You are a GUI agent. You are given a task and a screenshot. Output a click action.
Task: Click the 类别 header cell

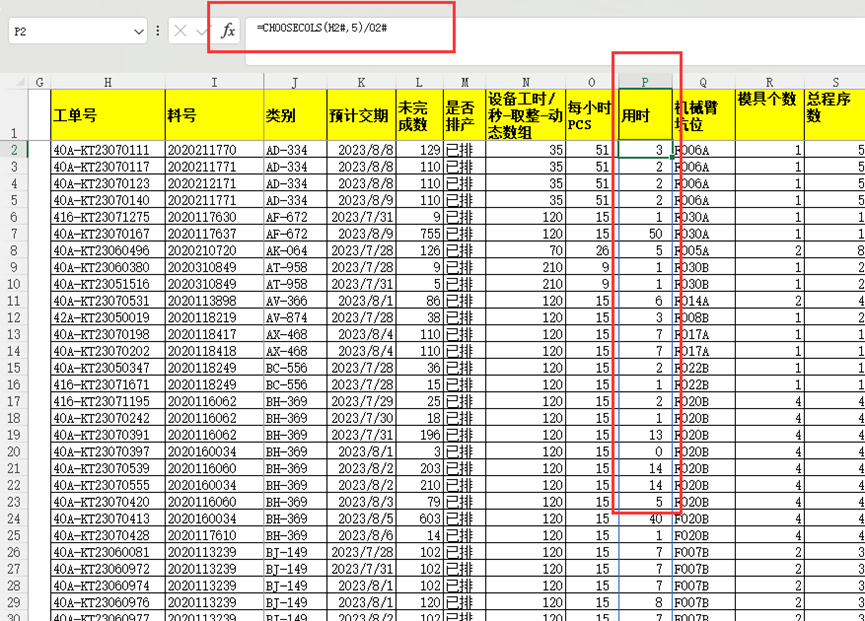[295, 115]
